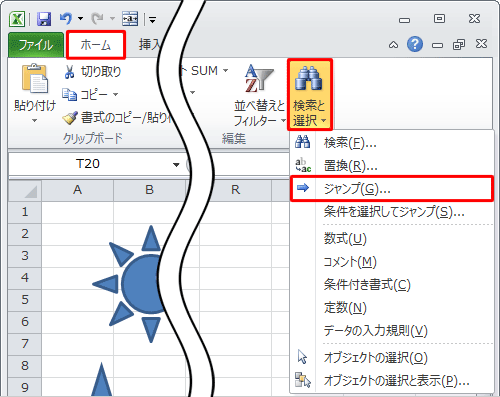Screen dimensions: 500x397
Task: Select column R header
Action: tap(236, 190)
